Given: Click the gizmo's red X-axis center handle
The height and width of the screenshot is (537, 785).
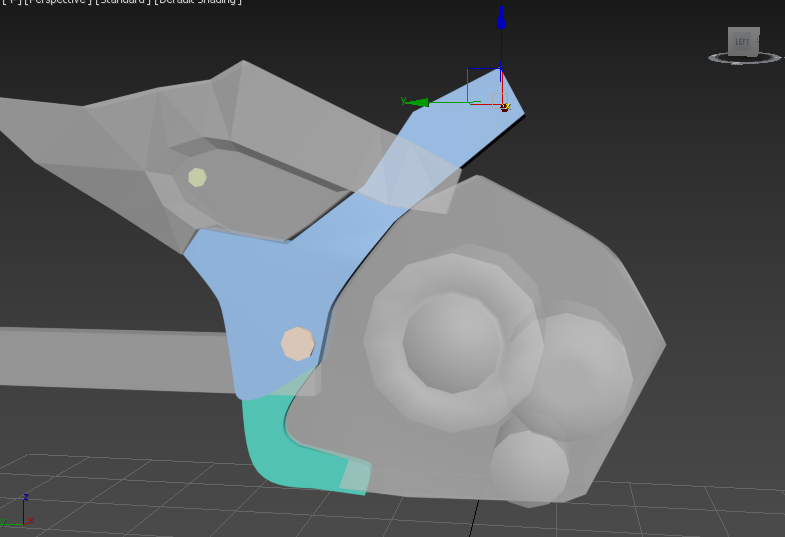Looking at the screenshot, I should pyautogui.click(x=505, y=107).
